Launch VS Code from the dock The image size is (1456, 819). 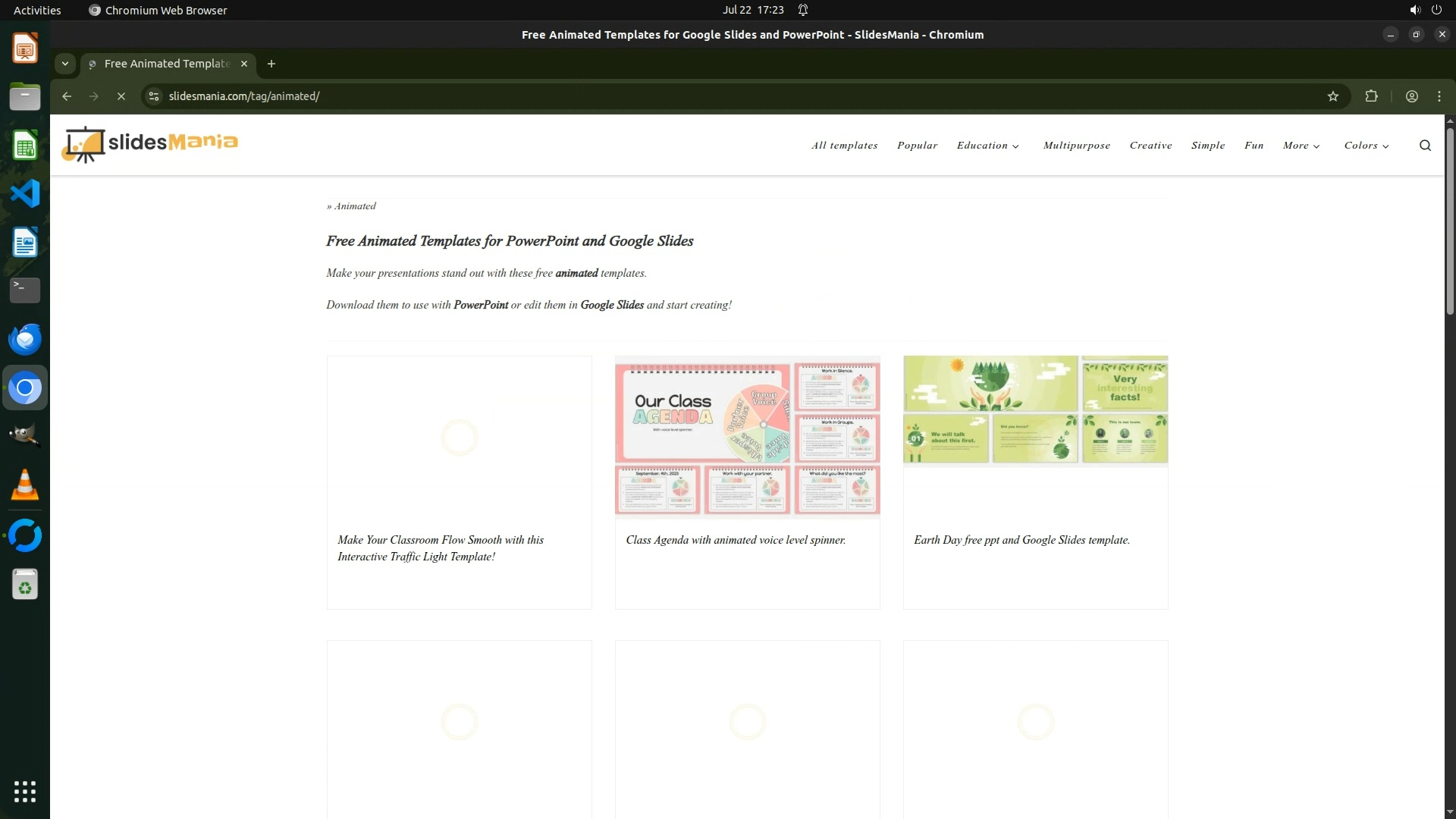pos(24,194)
